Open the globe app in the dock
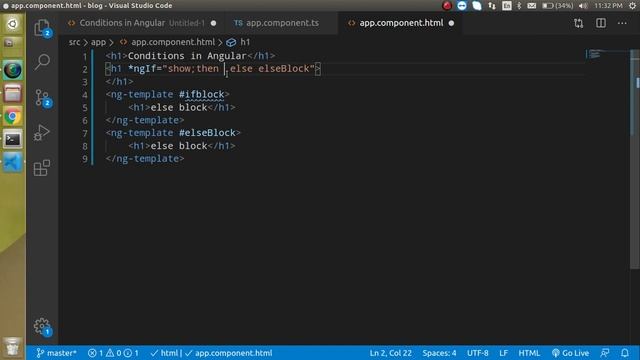The image size is (640, 360). (13, 70)
